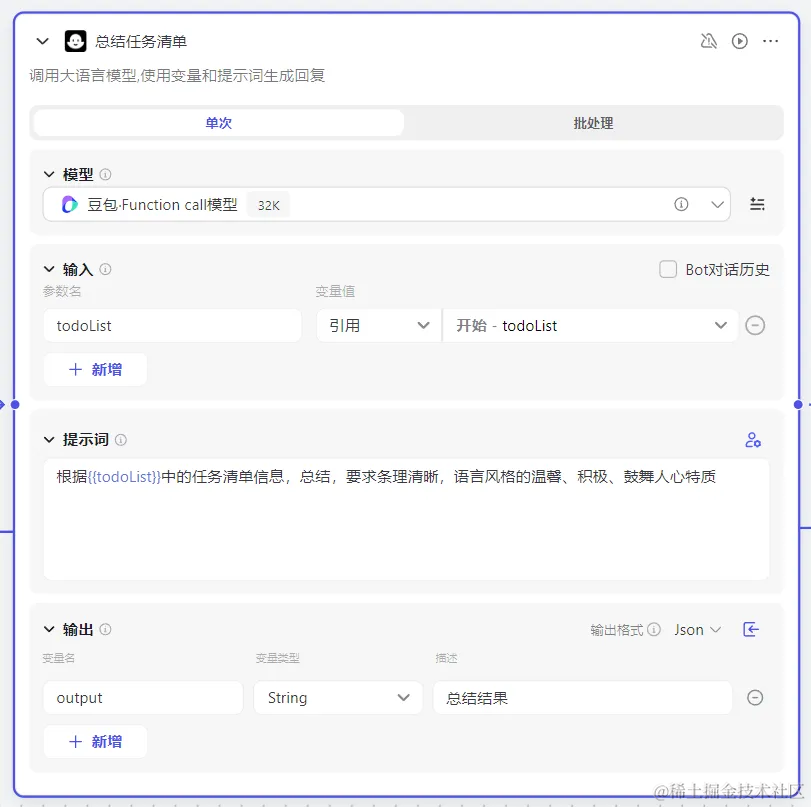Screen dimensions: 811x807
Task: Click the Doubao model logo icon
Action: pyautogui.click(x=70, y=205)
